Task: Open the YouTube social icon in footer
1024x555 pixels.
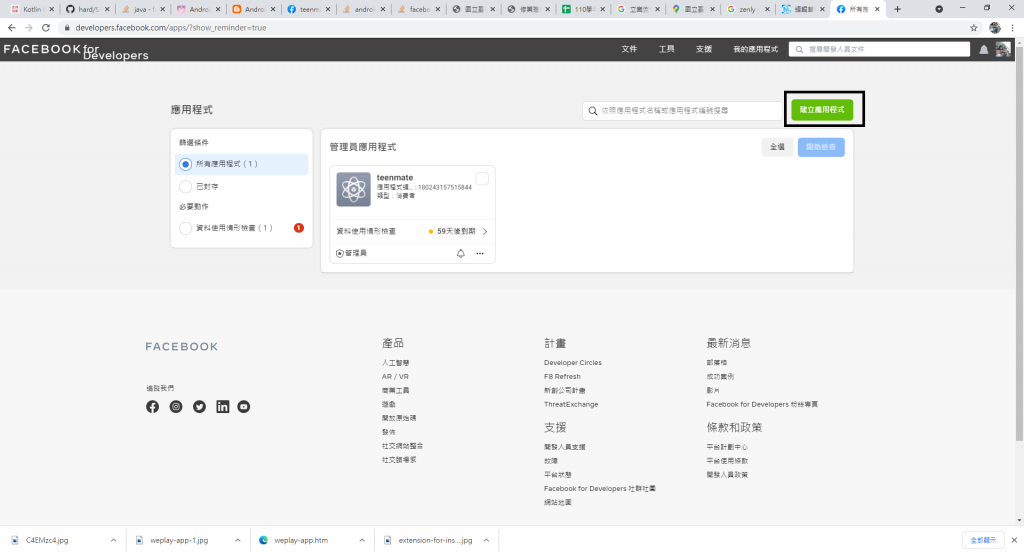Action: click(244, 407)
